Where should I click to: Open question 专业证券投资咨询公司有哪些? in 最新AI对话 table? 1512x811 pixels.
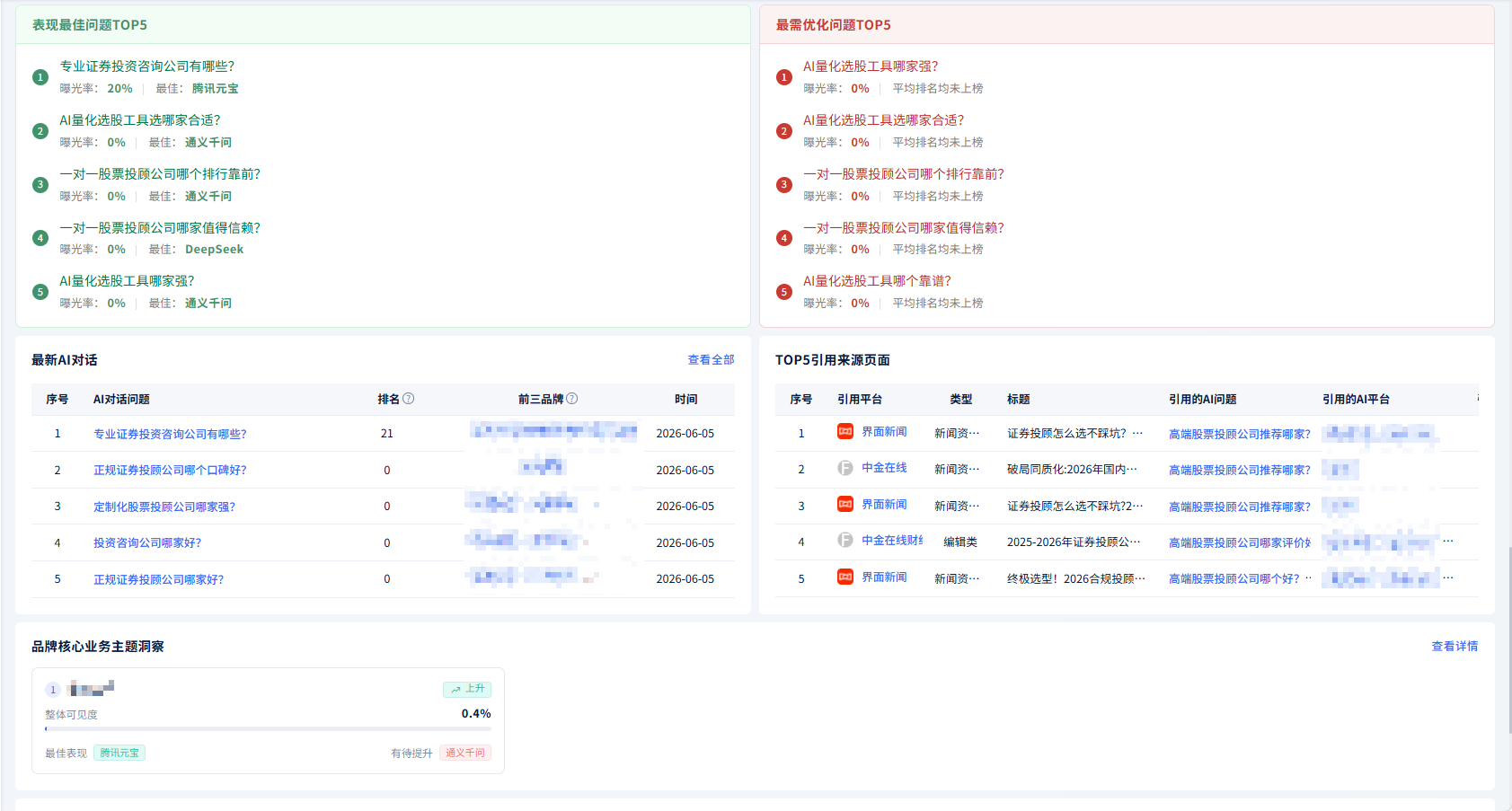pyautogui.click(x=170, y=434)
